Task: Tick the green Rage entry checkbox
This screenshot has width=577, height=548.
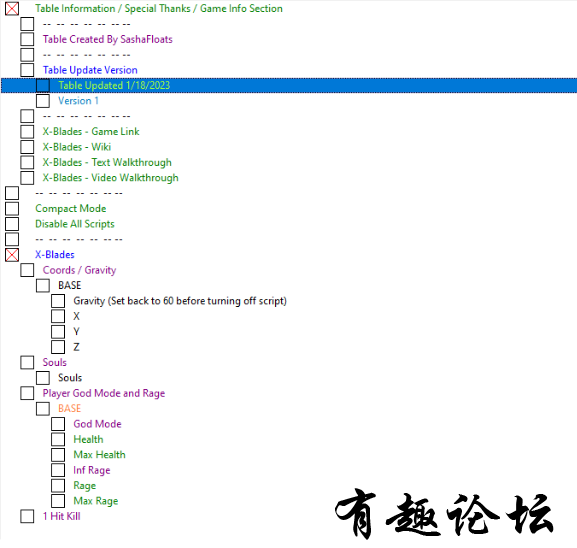Action: (58, 485)
